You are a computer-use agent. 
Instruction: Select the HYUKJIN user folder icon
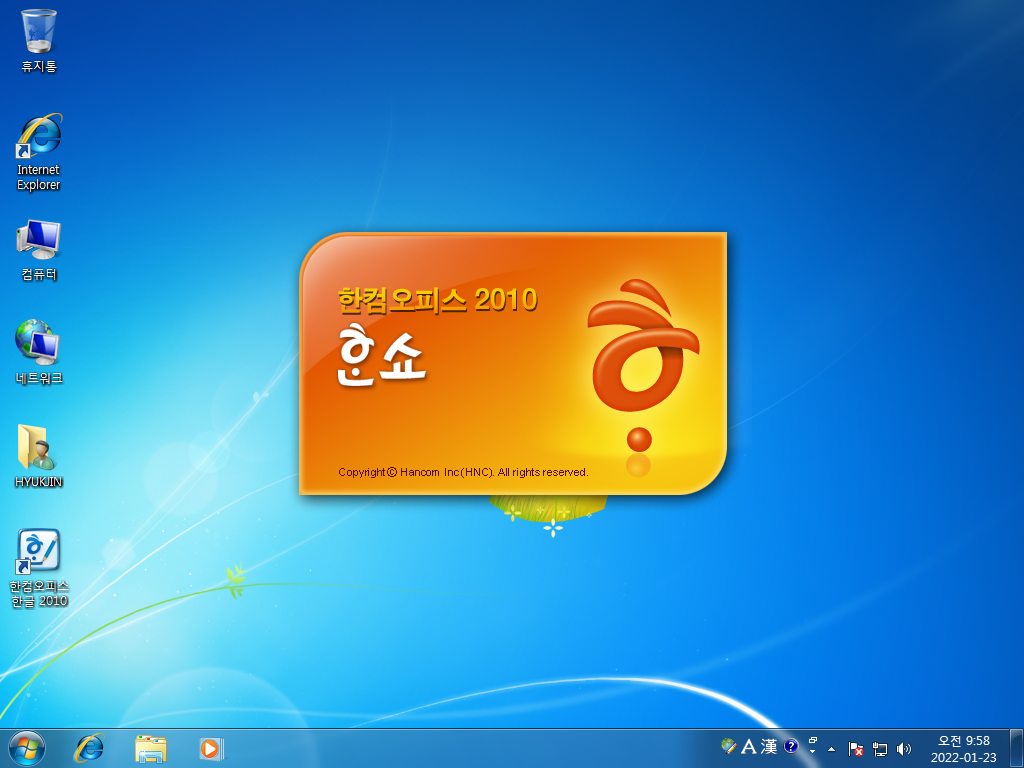pyautogui.click(x=39, y=455)
